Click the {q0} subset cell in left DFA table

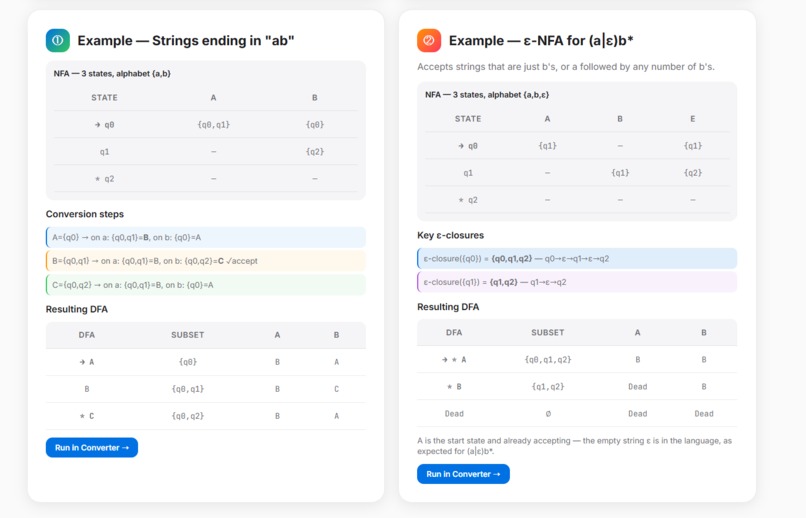coord(188,362)
